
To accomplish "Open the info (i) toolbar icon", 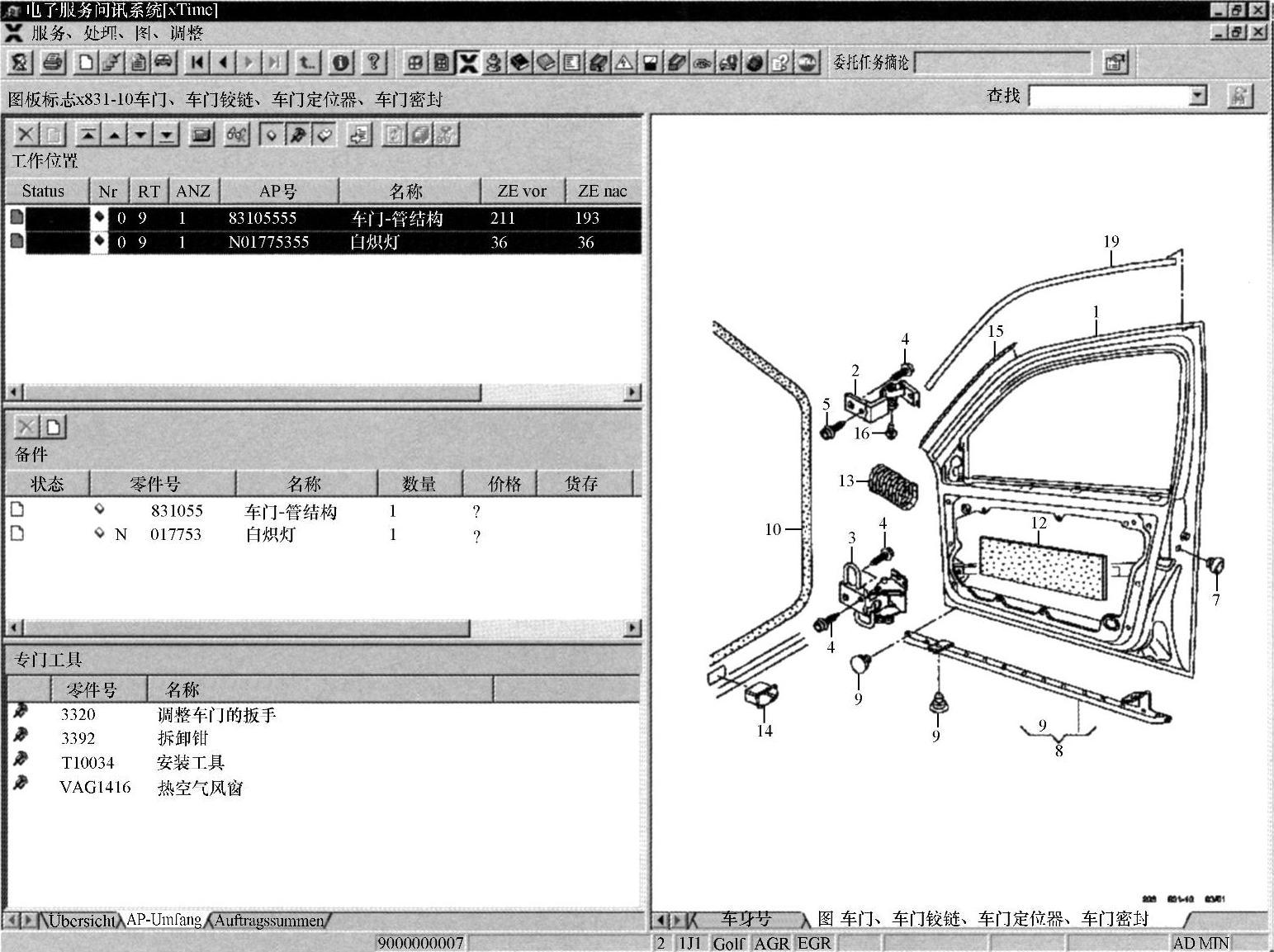I will pos(340,62).
